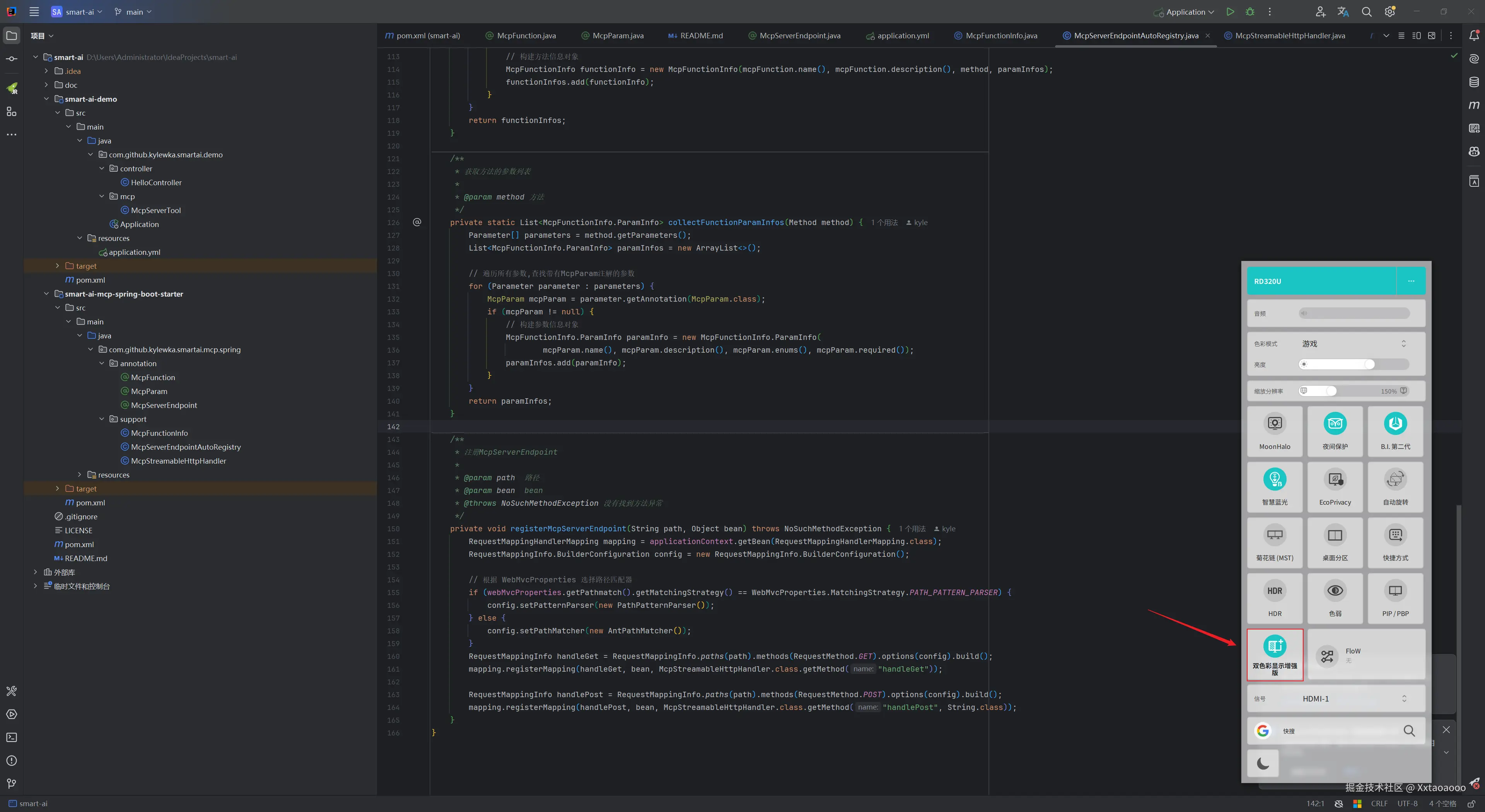Open the Terminal tool window icon
The image size is (1485, 812).
(12, 737)
